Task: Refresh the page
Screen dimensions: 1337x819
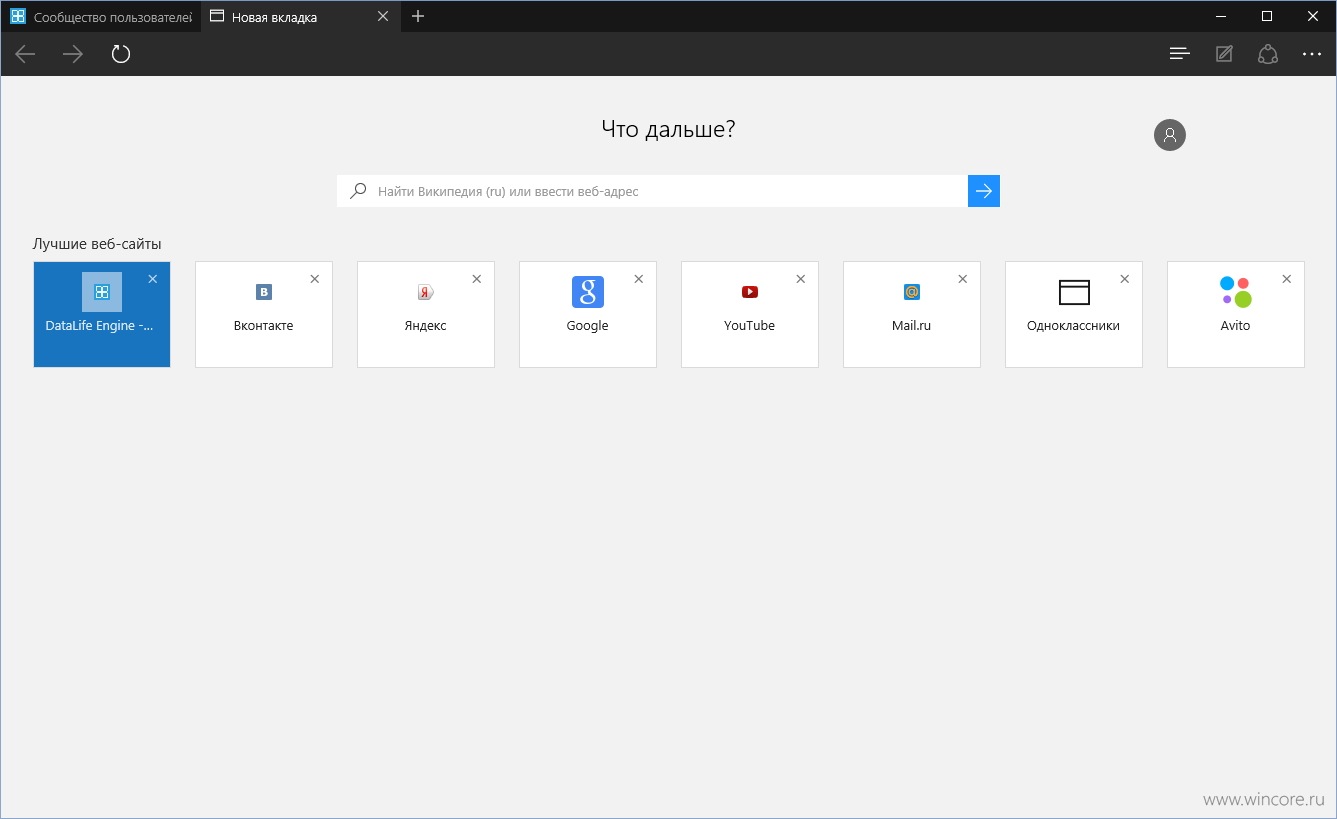Action: point(121,54)
